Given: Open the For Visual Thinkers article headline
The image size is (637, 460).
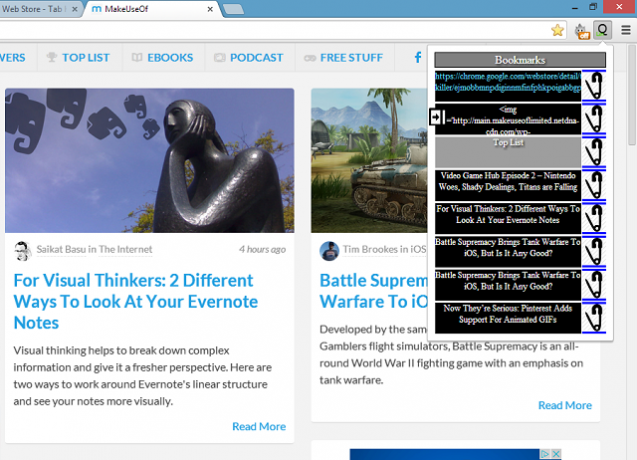Looking at the screenshot, I should 136,302.
